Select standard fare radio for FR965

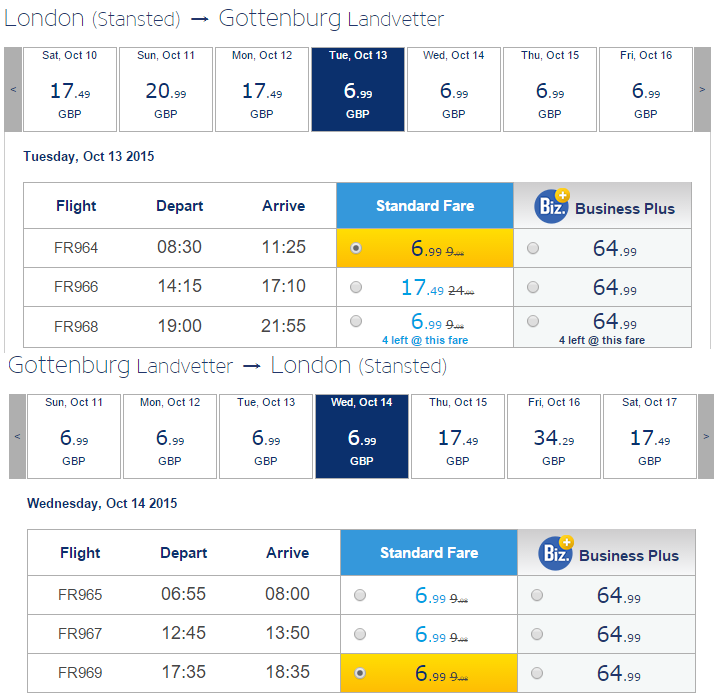click(360, 595)
